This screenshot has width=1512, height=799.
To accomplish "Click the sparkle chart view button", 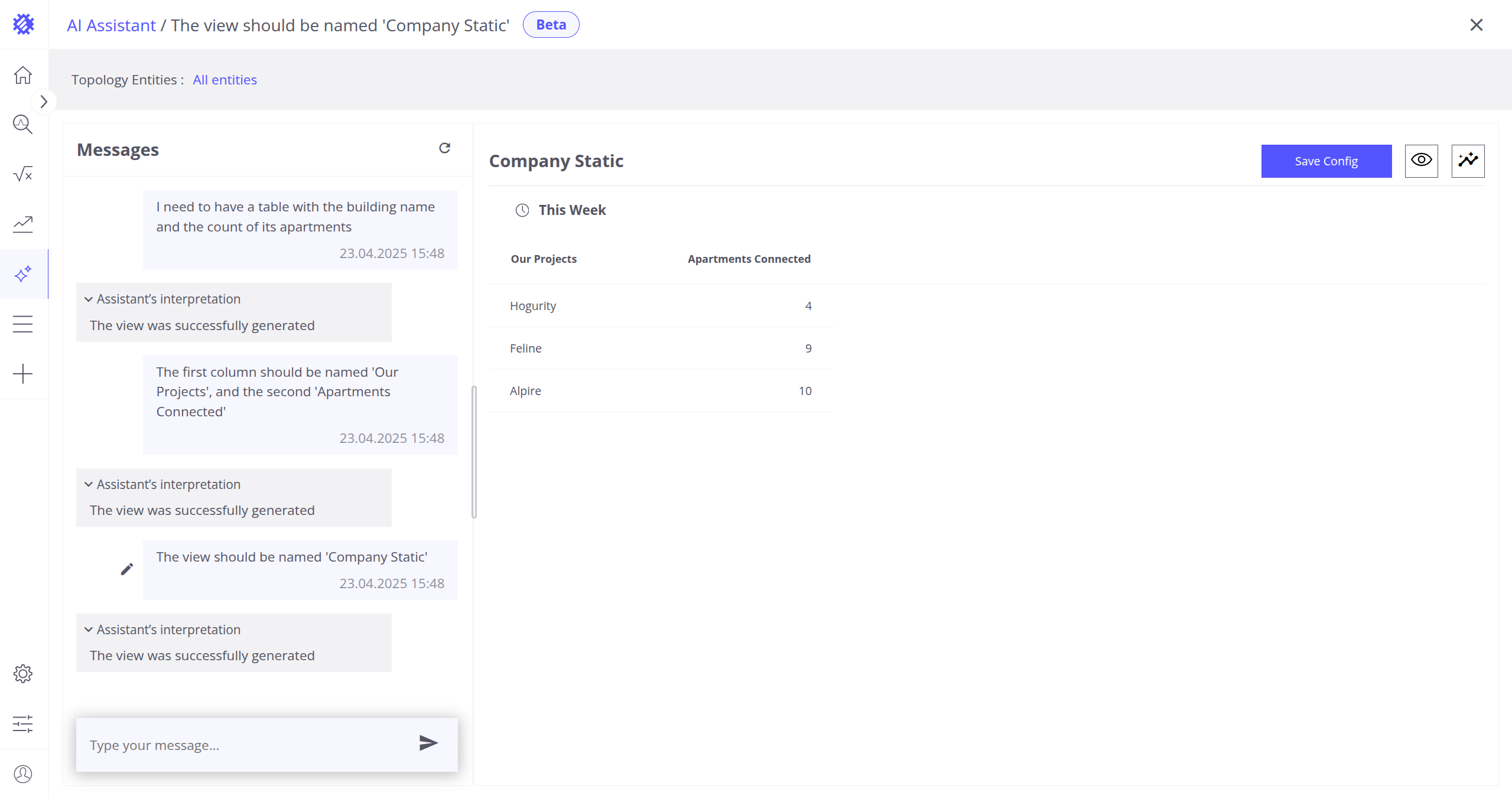I will (x=1468, y=161).
